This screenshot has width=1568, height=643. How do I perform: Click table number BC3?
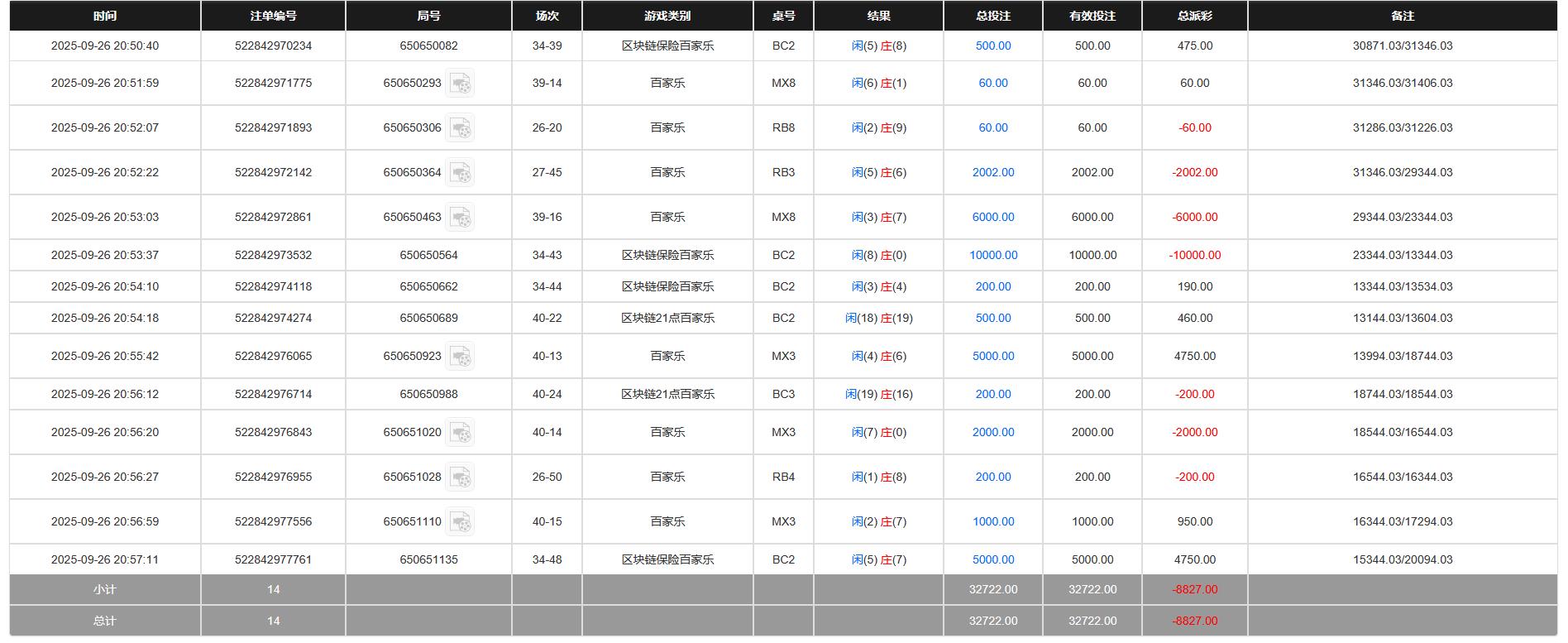pos(783,394)
